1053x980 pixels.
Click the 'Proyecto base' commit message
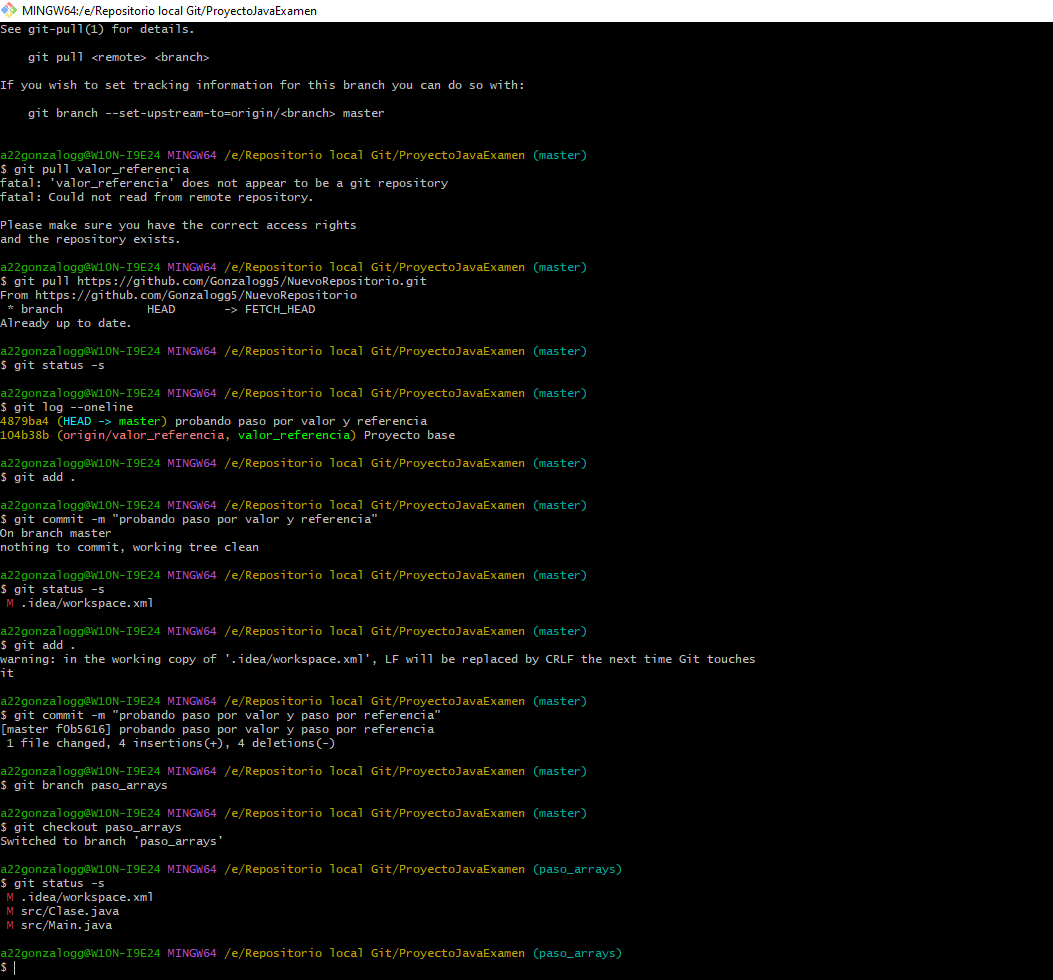point(410,436)
